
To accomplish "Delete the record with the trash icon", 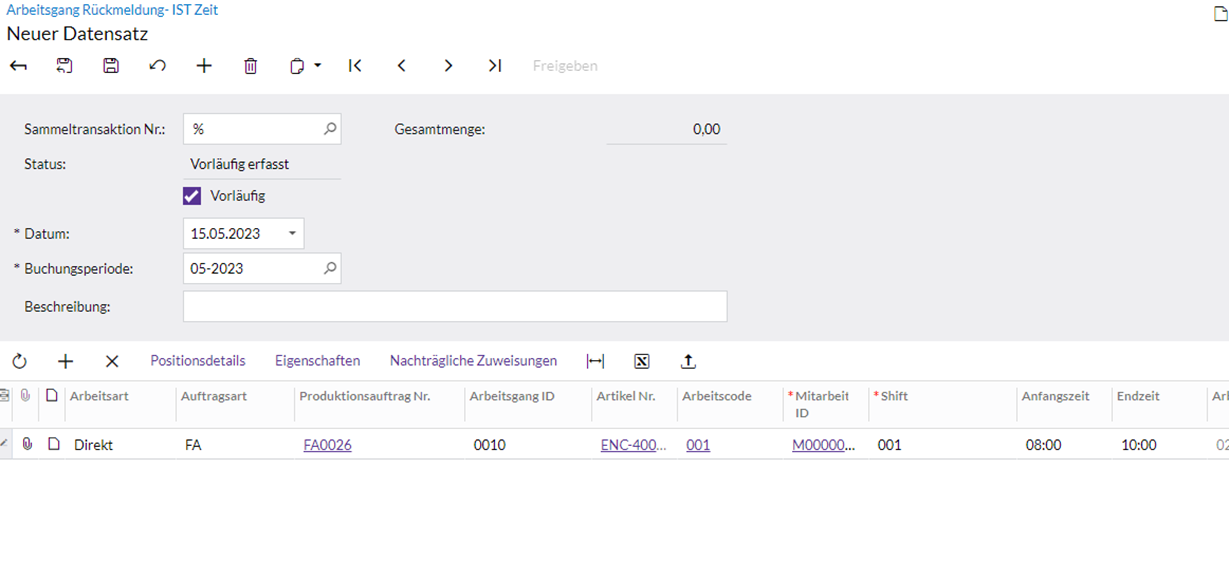I will click(x=250, y=66).
